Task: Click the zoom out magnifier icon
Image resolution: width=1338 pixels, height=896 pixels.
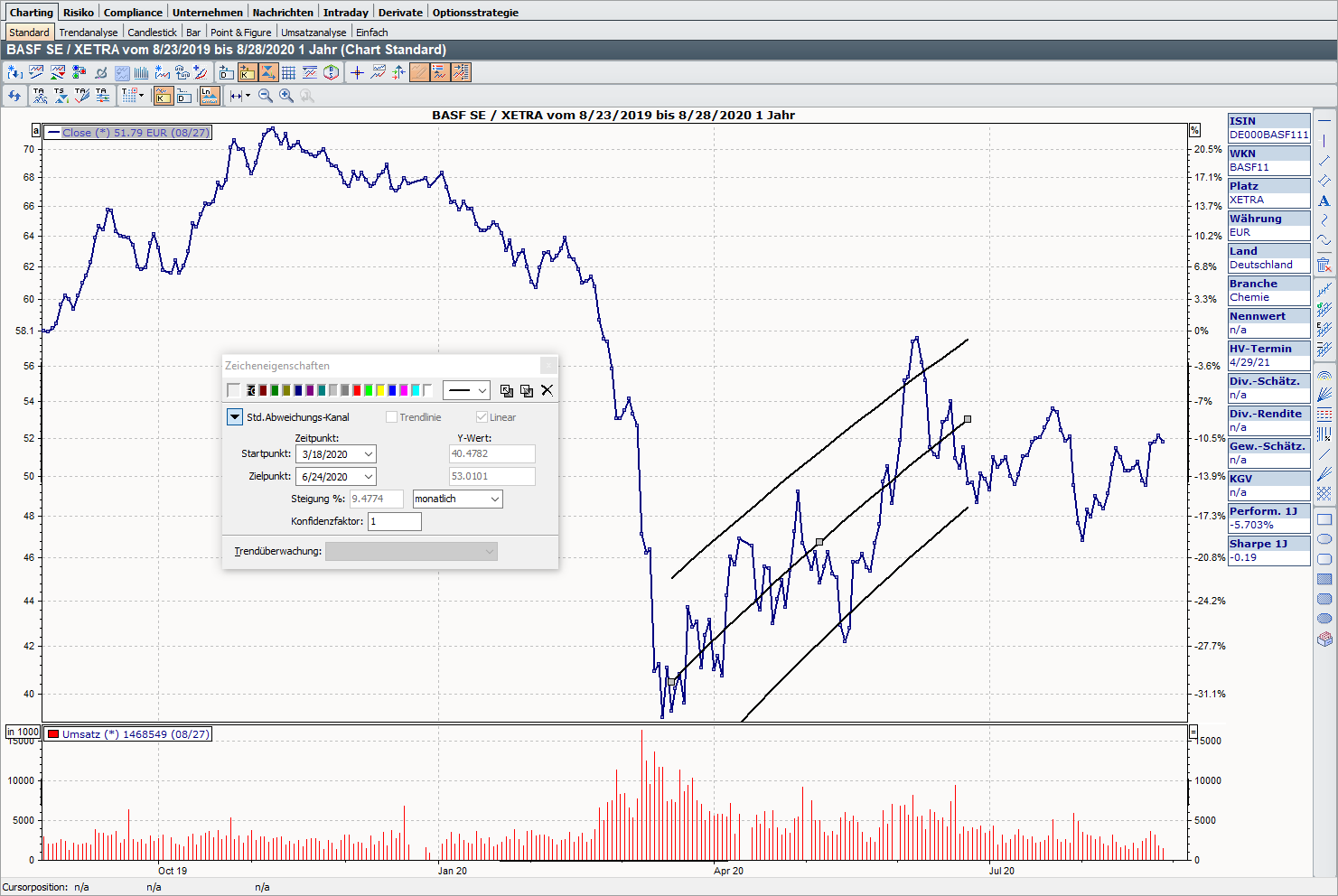Action: [x=266, y=96]
